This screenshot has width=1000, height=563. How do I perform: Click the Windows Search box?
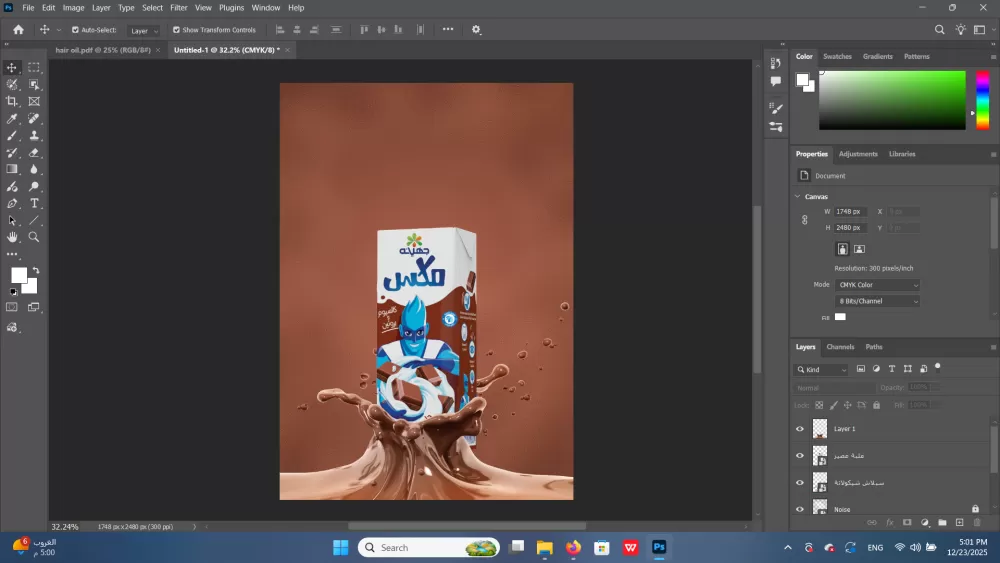[429, 548]
